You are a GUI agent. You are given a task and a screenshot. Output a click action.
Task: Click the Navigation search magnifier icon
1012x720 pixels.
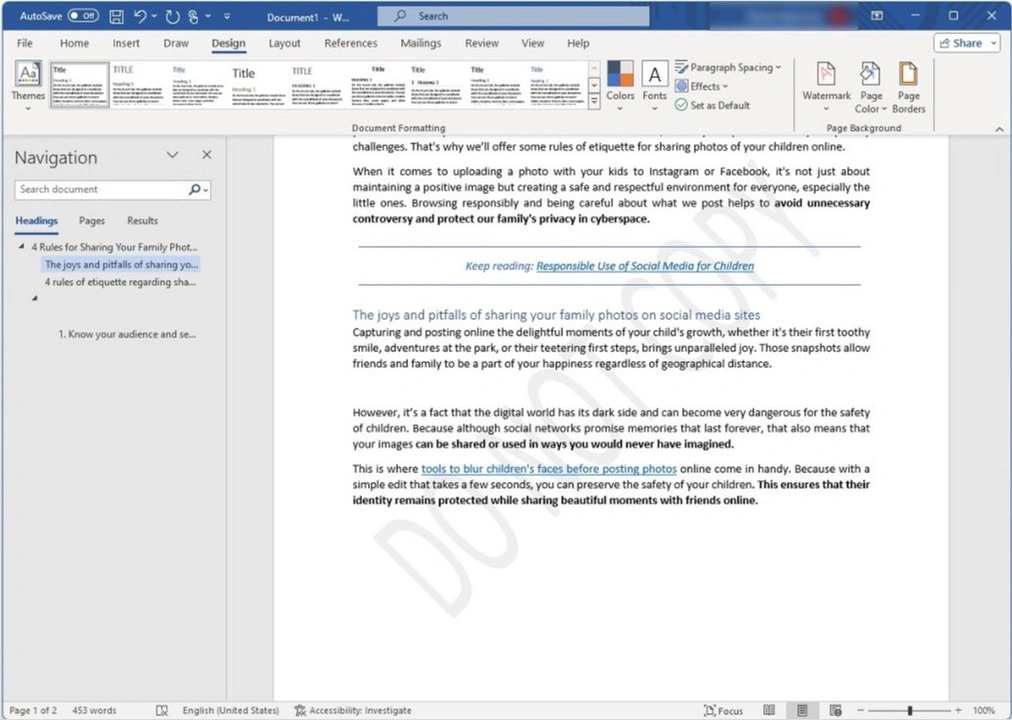coord(194,189)
